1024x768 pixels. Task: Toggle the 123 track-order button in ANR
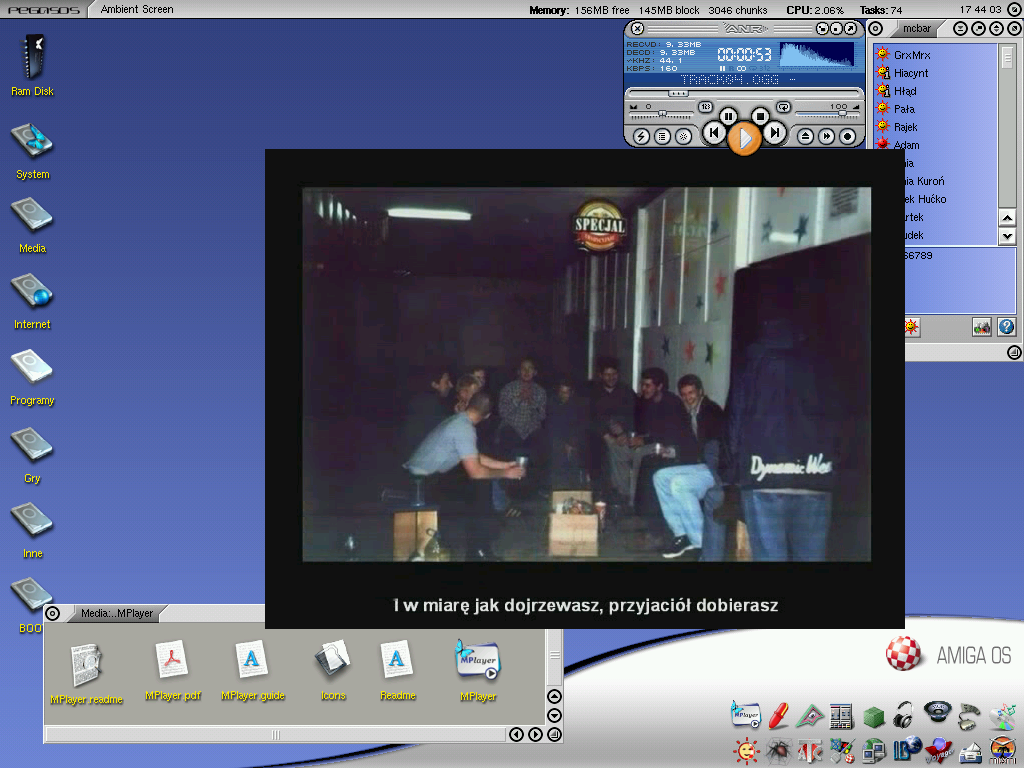[705, 106]
